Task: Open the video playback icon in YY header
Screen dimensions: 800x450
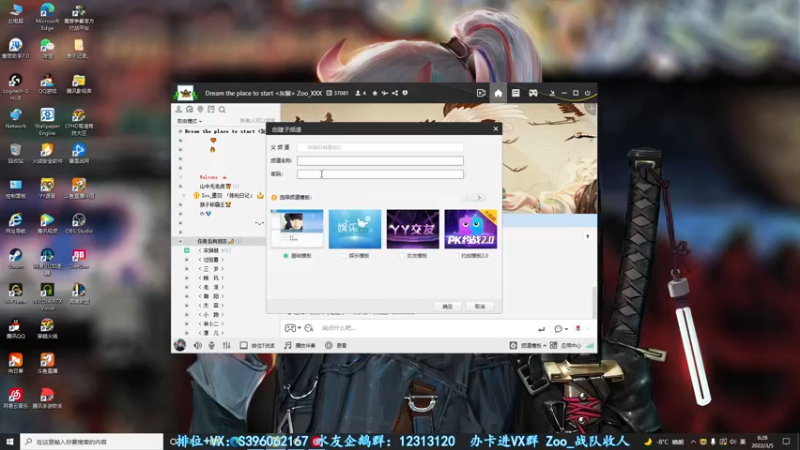Action: (x=481, y=93)
